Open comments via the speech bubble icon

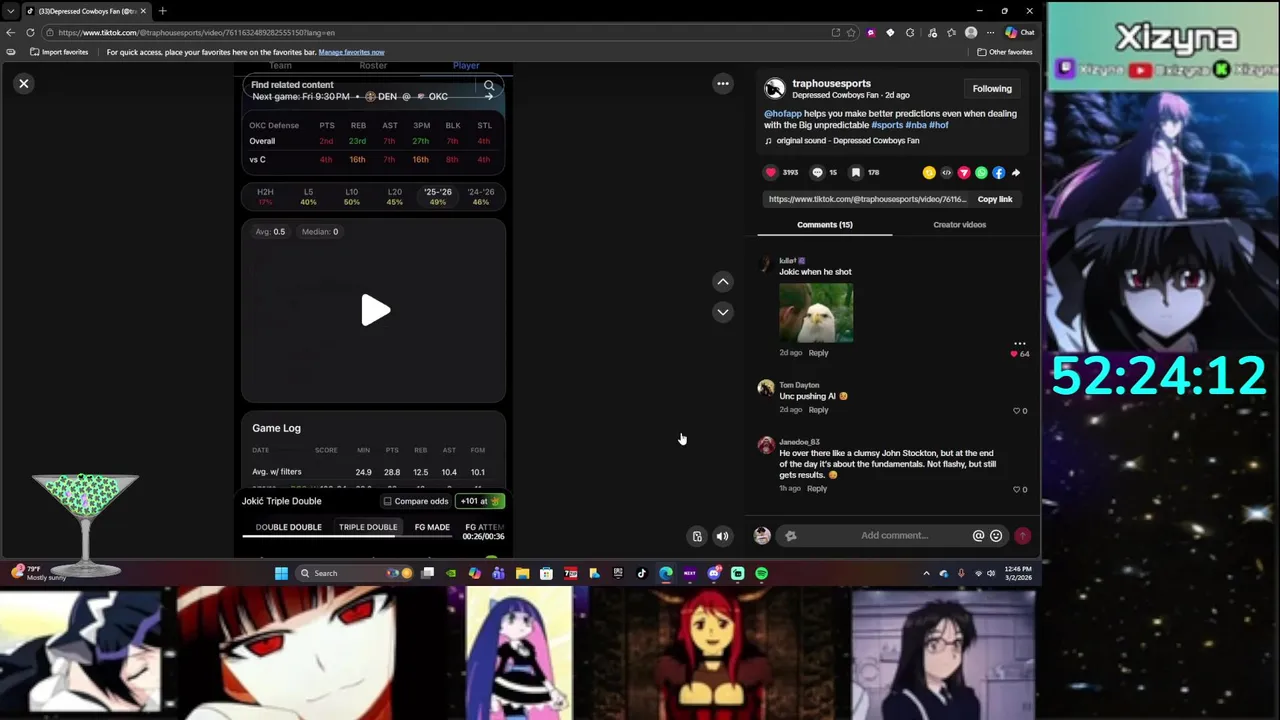[817, 172]
